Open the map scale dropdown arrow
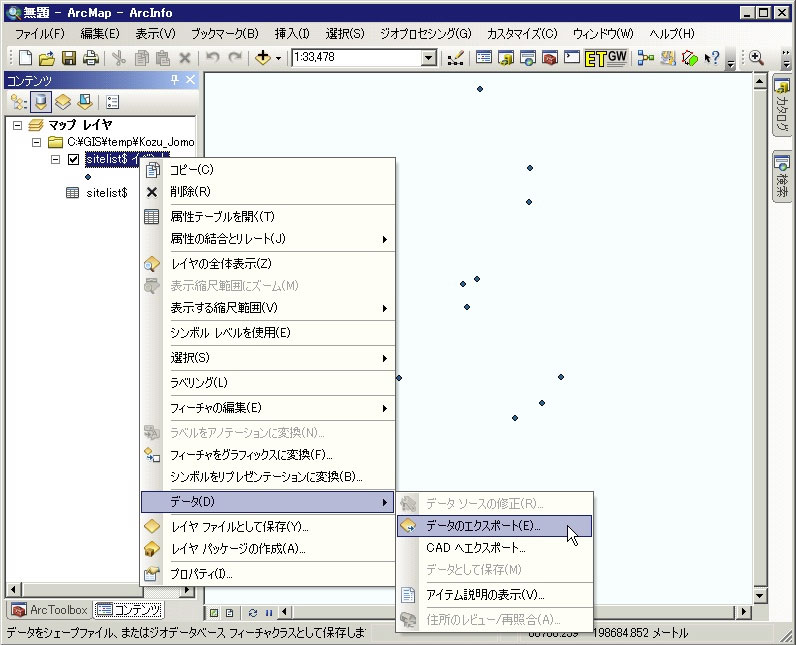Image resolution: width=796 pixels, height=645 pixels. (428, 58)
